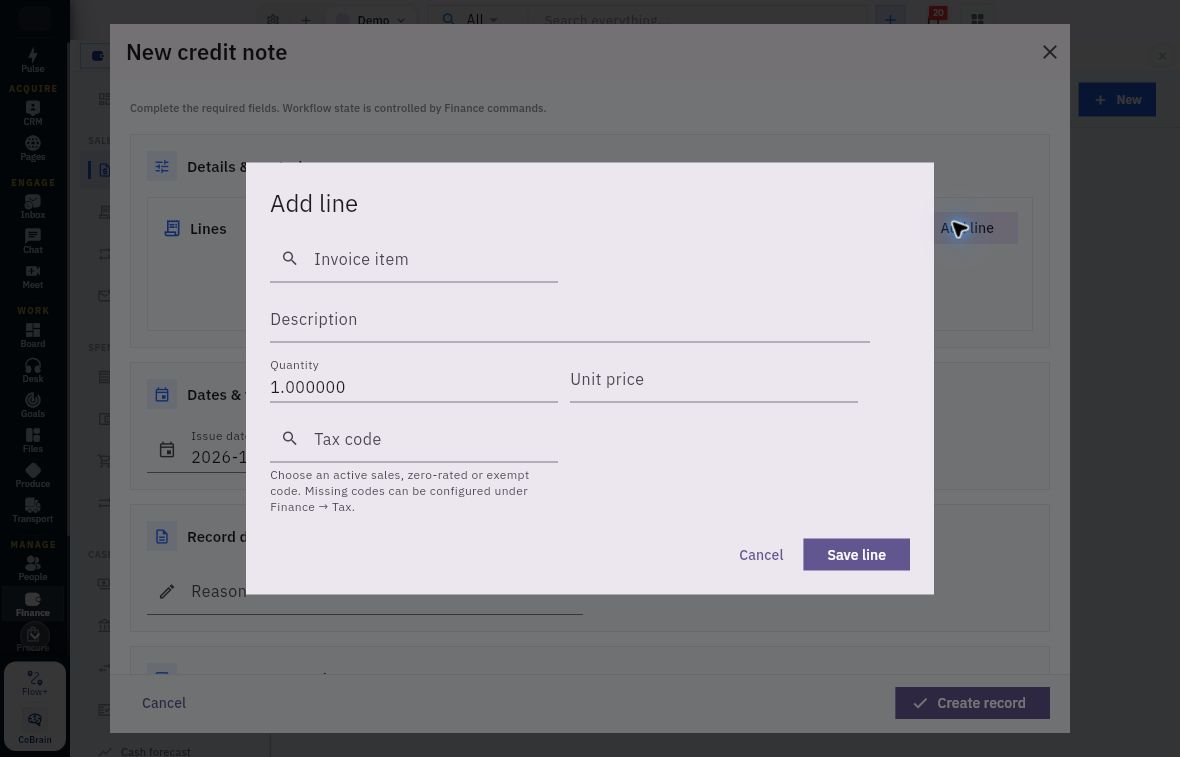Image resolution: width=1180 pixels, height=757 pixels.
Task: Click pencil icon beside Reason field
Action: (x=167, y=591)
